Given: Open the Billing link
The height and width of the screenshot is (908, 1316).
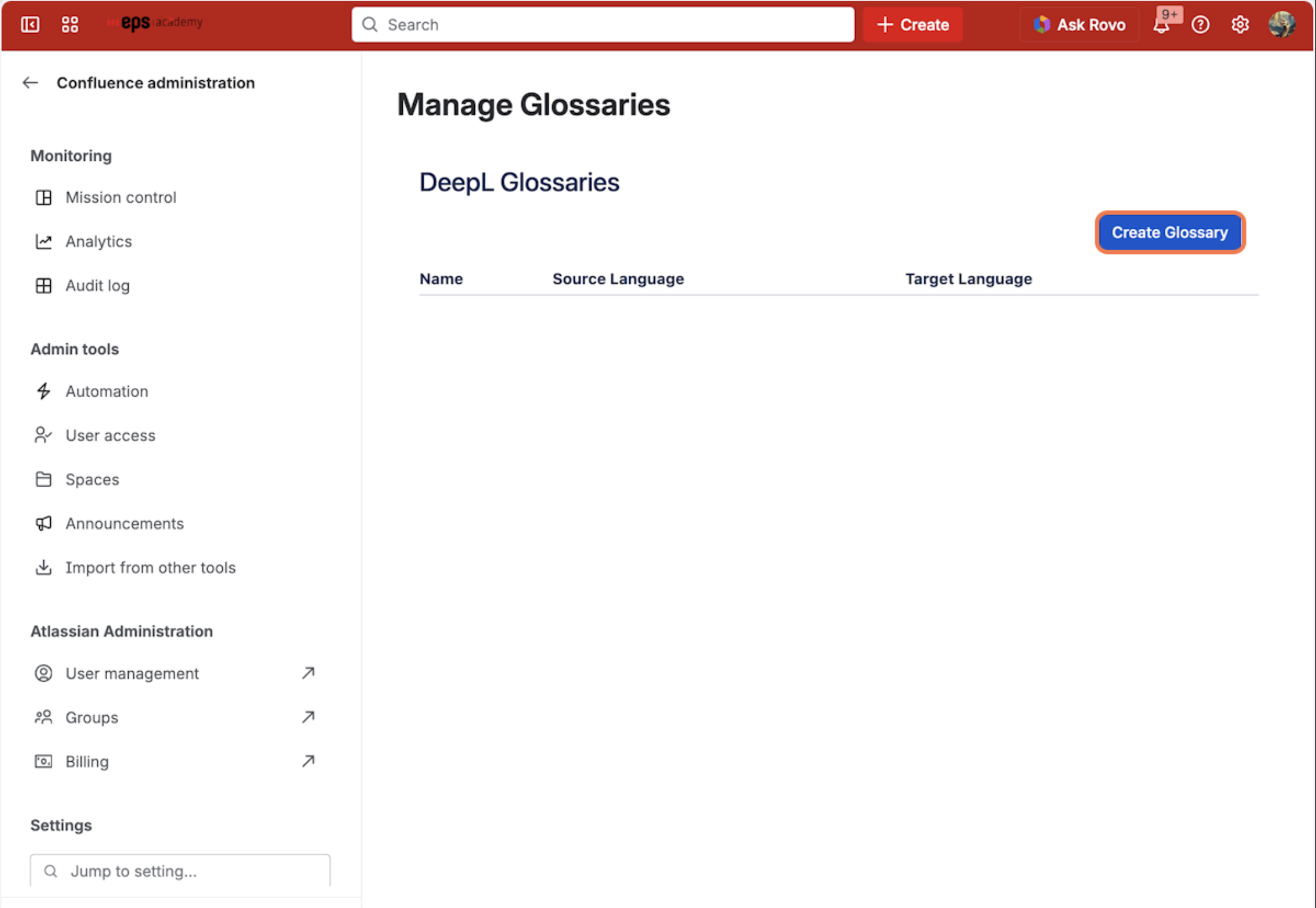Looking at the screenshot, I should point(87,761).
